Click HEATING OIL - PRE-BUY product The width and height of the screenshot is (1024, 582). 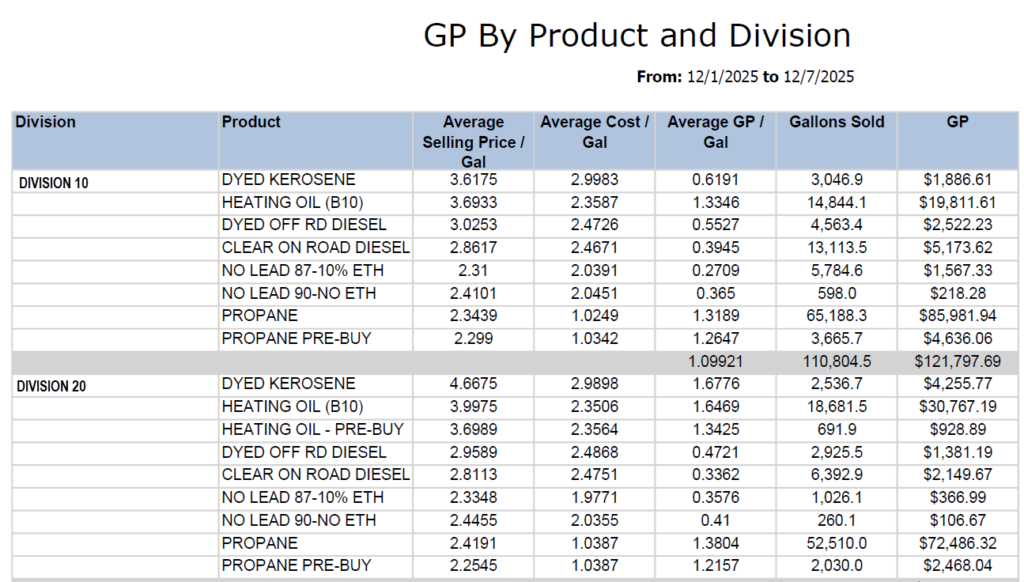coord(313,429)
